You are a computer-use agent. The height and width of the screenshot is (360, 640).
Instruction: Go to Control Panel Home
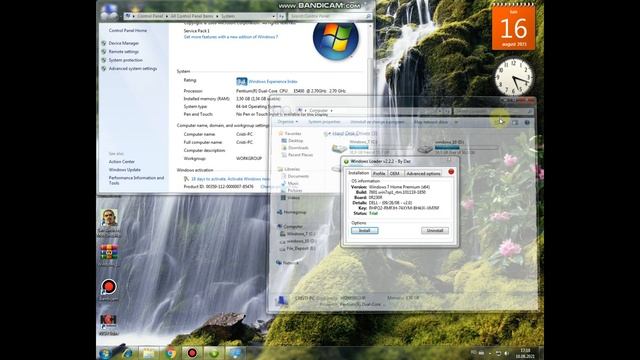point(128,31)
